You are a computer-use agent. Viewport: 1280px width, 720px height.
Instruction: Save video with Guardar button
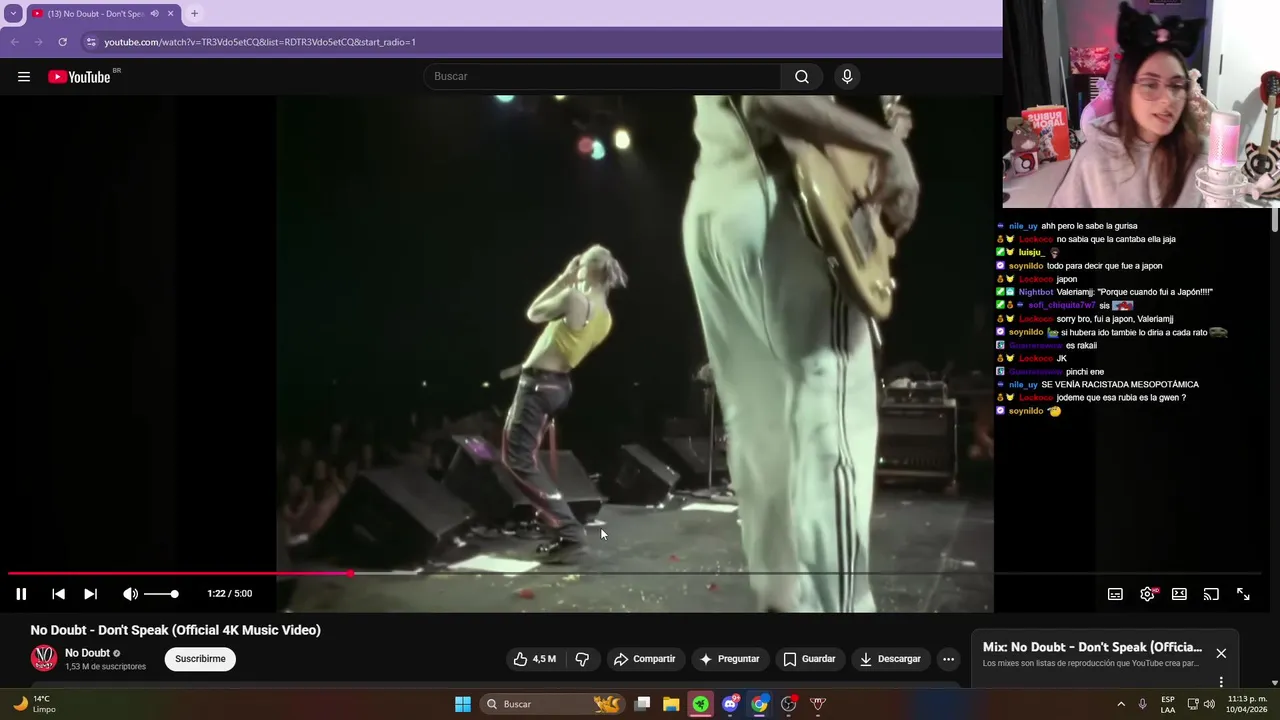(810, 659)
